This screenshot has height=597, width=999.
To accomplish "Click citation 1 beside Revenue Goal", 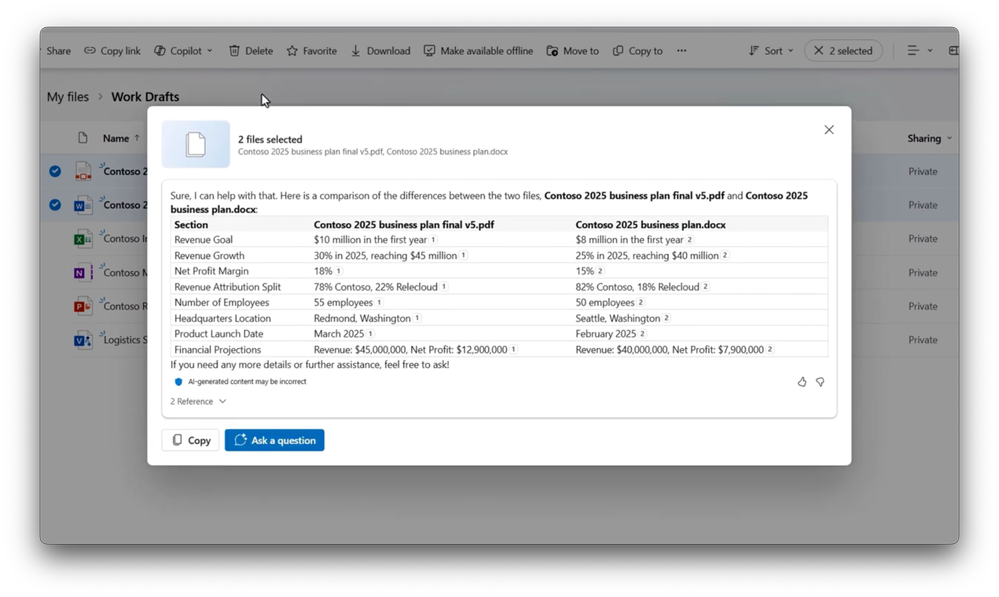I will tap(433, 240).
